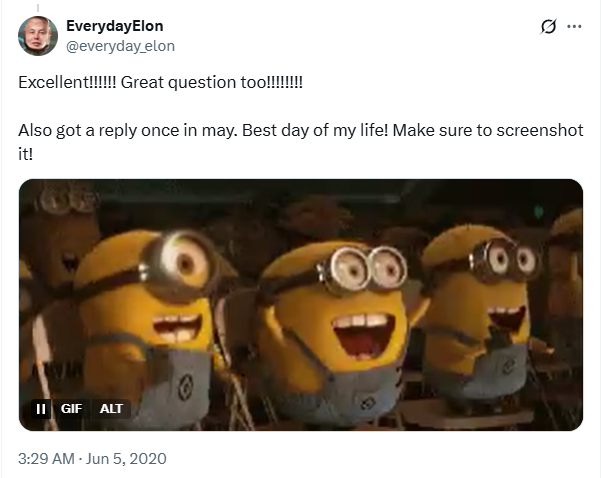The width and height of the screenshot is (601, 478).
Task: Pause the playing GIF
Action: click(x=41, y=409)
